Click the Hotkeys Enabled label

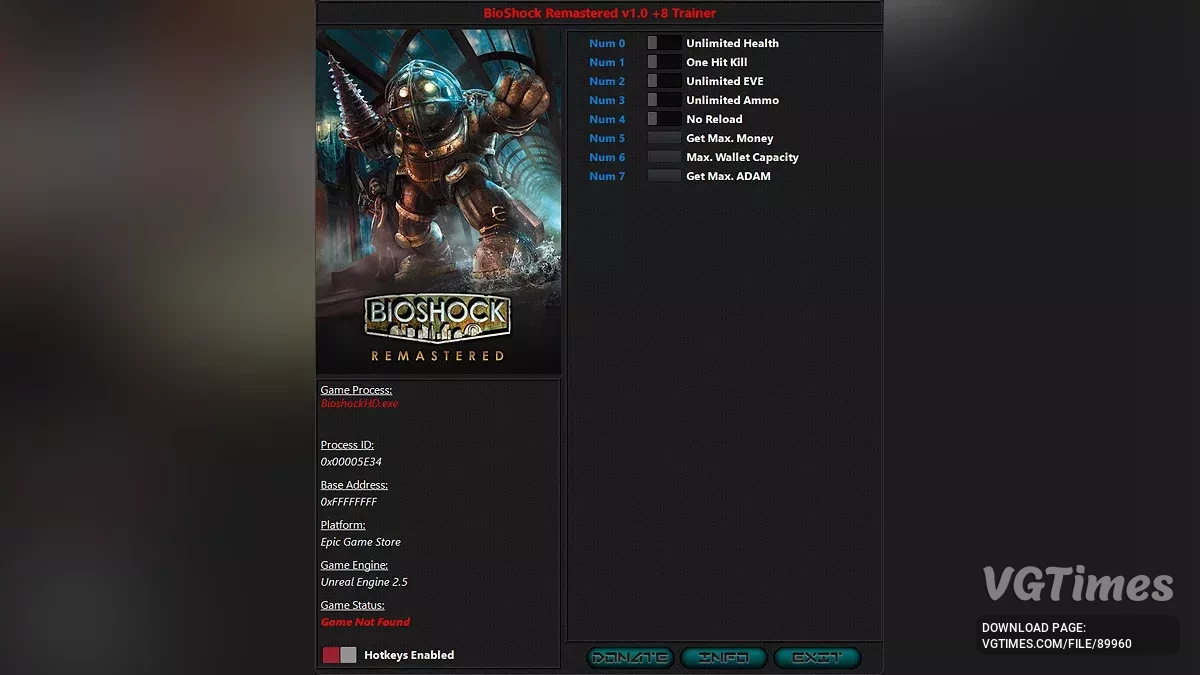409,655
